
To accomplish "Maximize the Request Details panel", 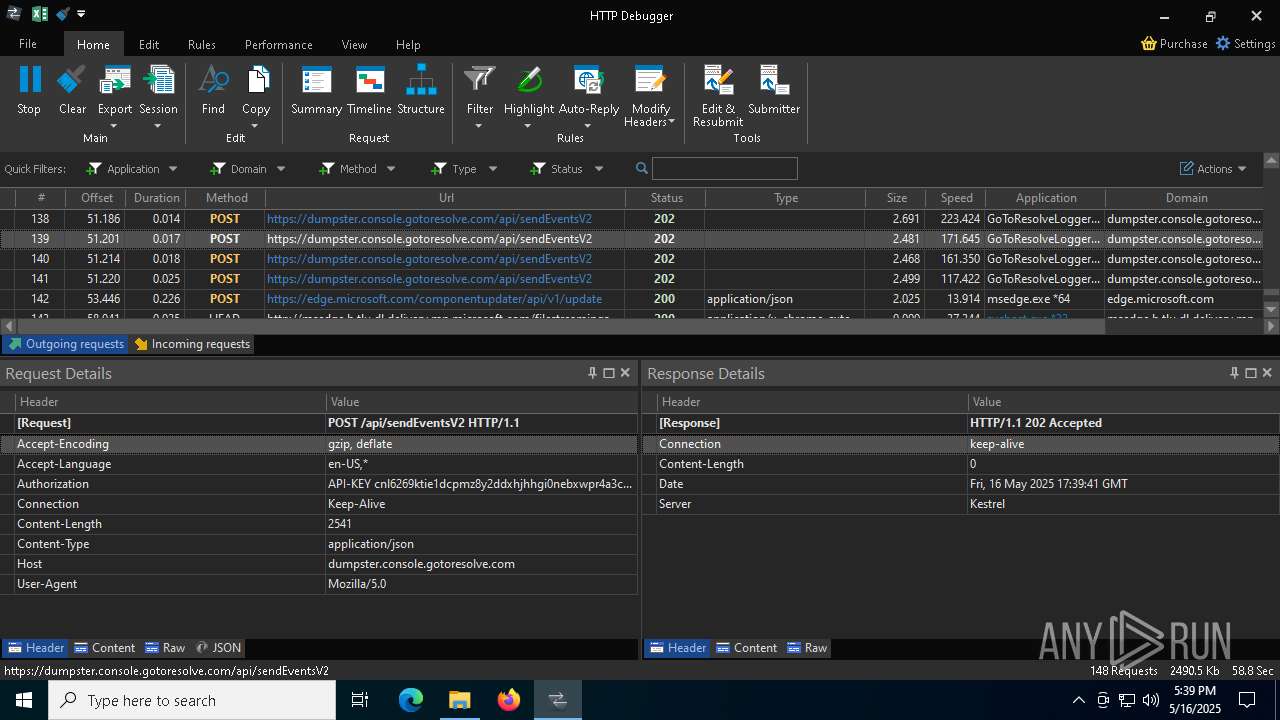I will (608, 373).
